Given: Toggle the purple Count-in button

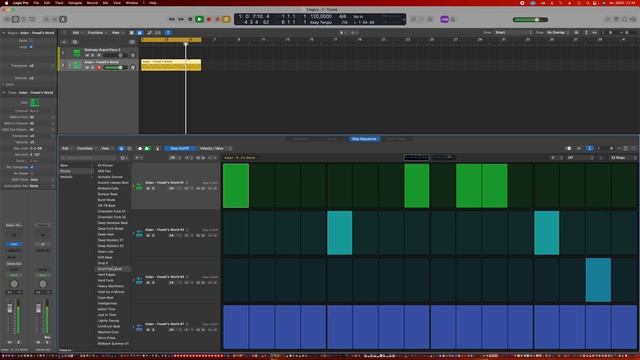Looking at the screenshot, I should point(444,19).
